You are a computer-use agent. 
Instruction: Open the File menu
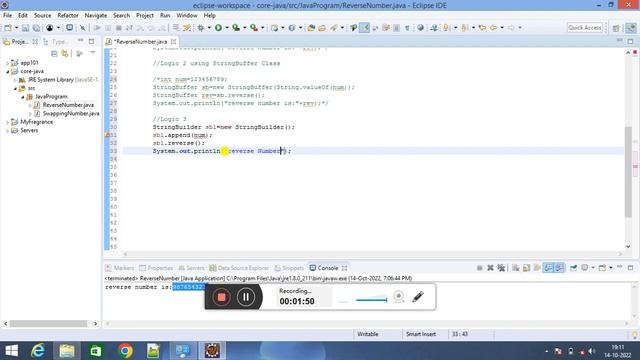tap(7, 15)
